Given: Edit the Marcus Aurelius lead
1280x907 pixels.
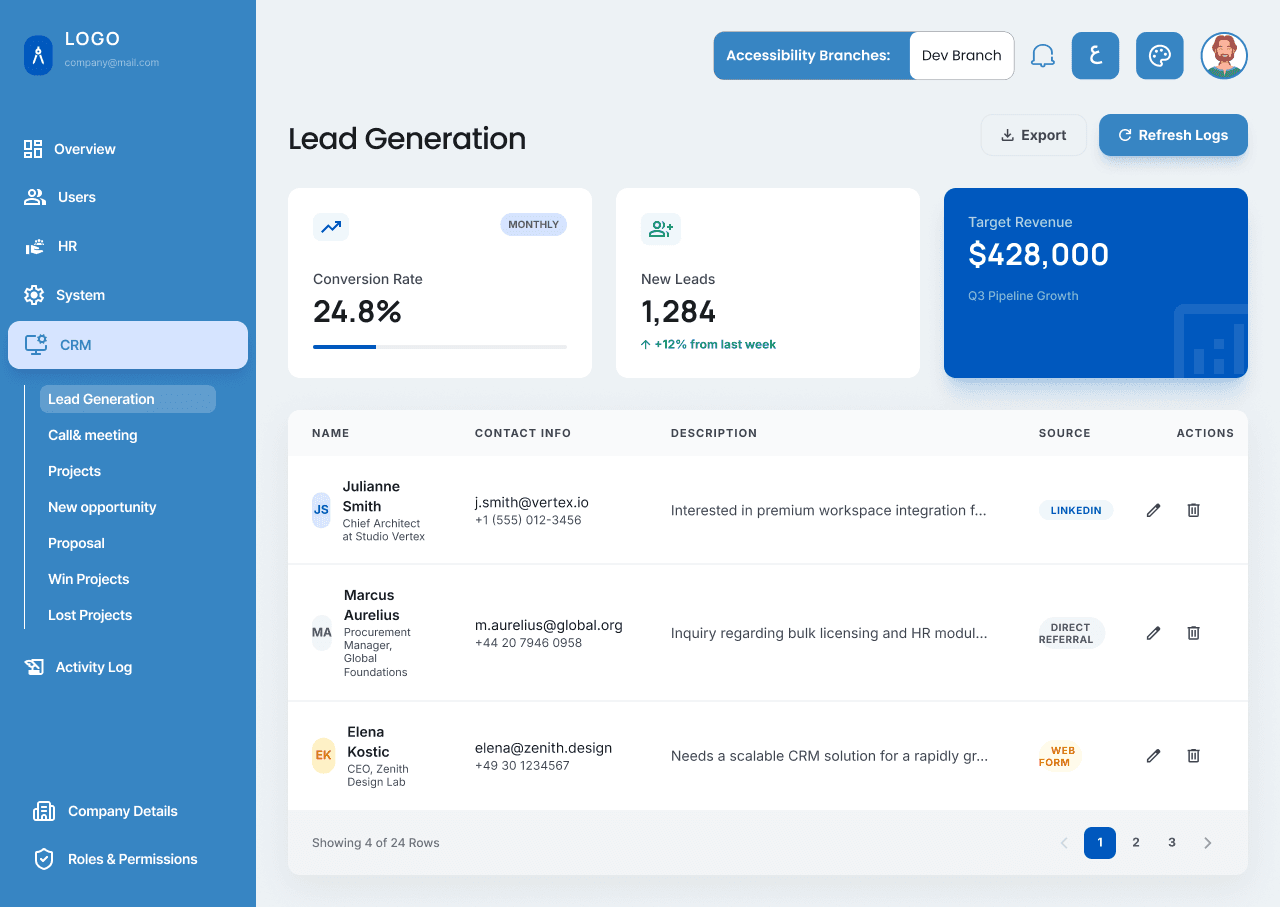Looking at the screenshot, I should pyautogui.click(x=1153, y=633).
